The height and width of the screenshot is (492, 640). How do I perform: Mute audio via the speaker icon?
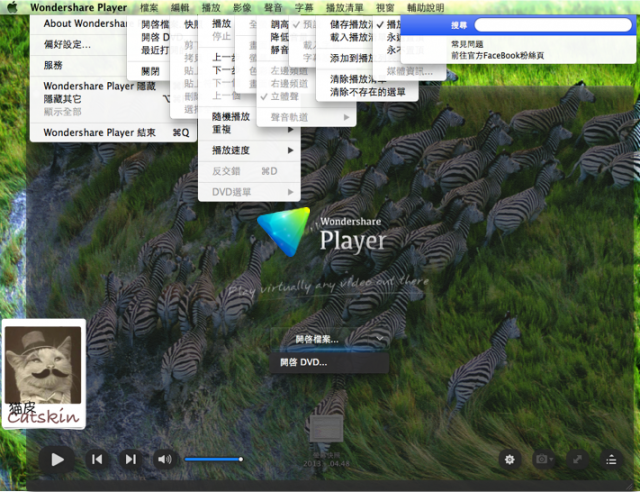[164, 460]
